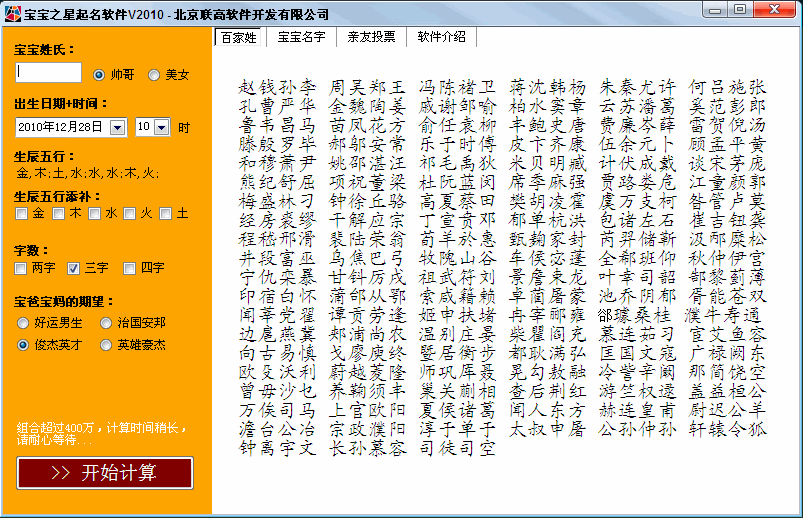The image size is (803, 518).
Task: Open the 亲友投票 tab
Action: point(371,37)
